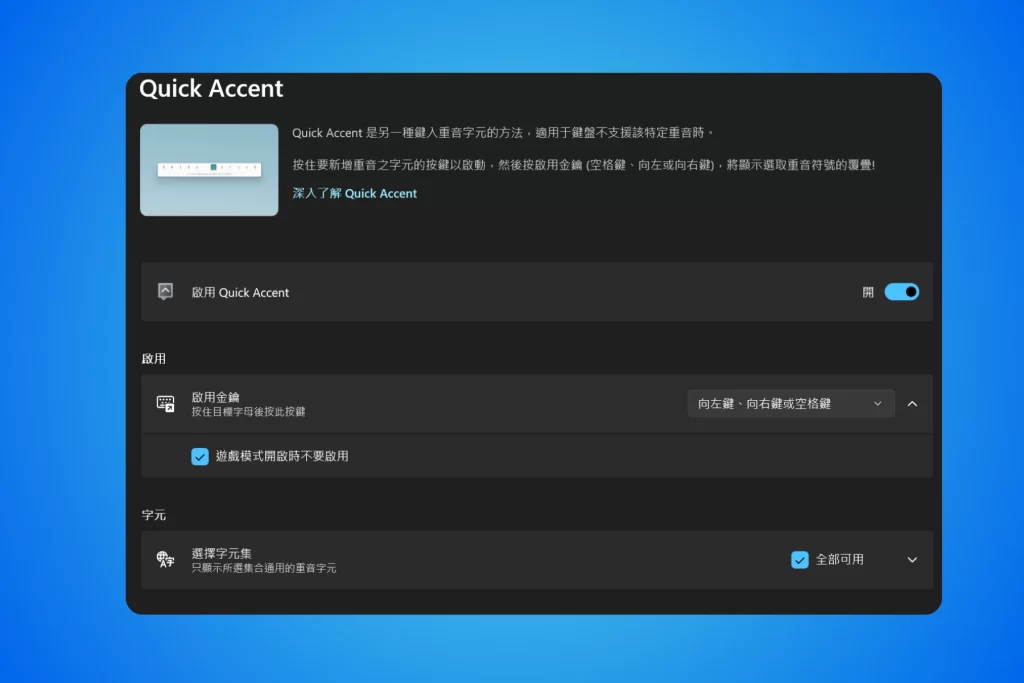Click the 字元 section header

point(153,515)
